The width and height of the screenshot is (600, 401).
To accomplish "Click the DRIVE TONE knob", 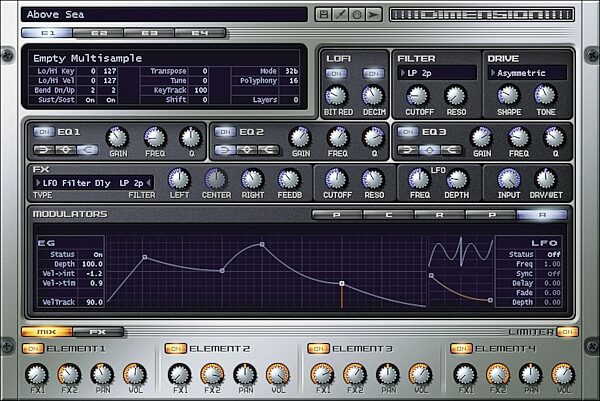I will (x=545, y=95).
